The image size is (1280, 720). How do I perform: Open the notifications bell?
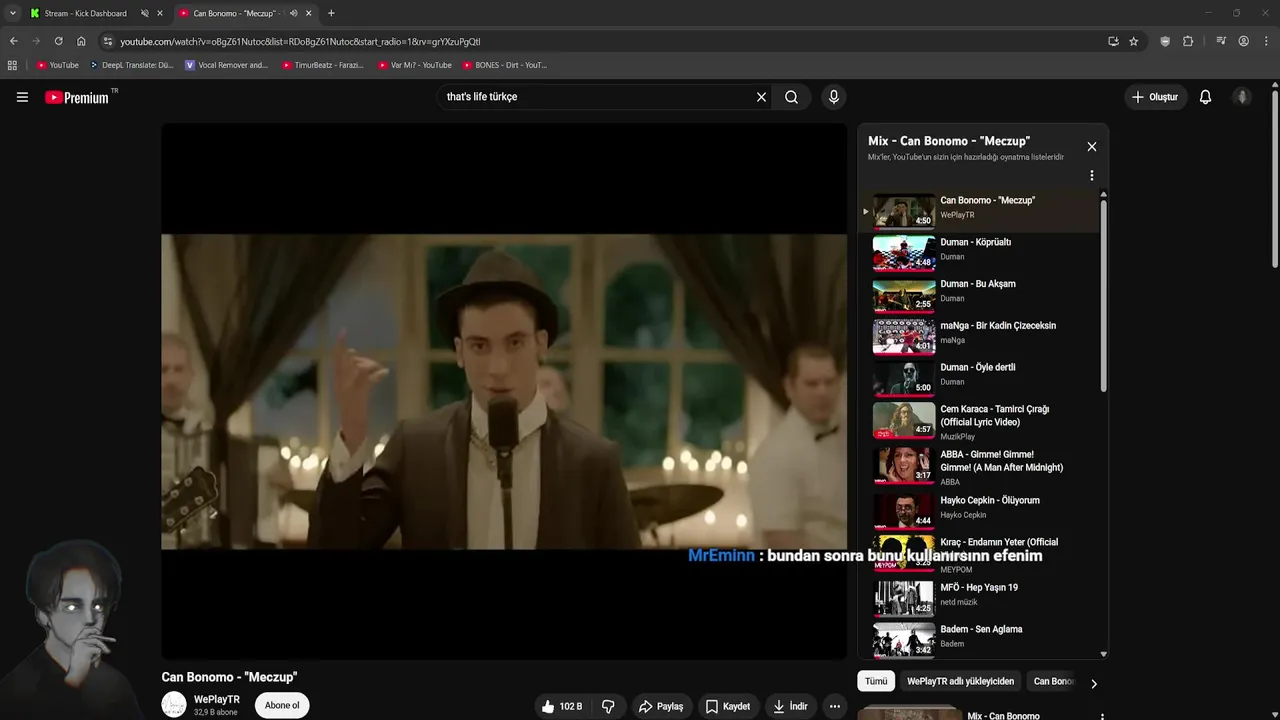coord(1205,97)
